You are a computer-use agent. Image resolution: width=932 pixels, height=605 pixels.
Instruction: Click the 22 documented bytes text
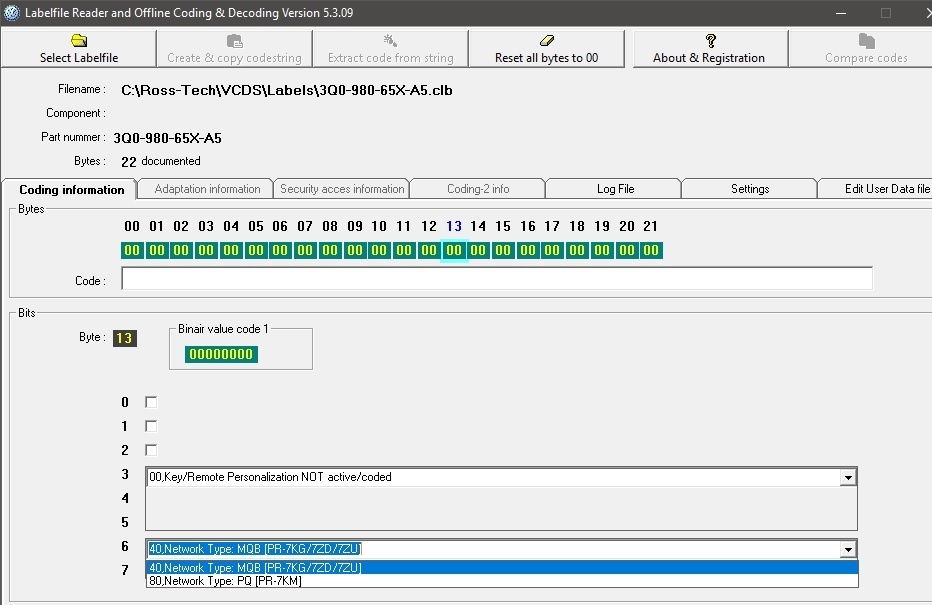[x=160, y=162]
